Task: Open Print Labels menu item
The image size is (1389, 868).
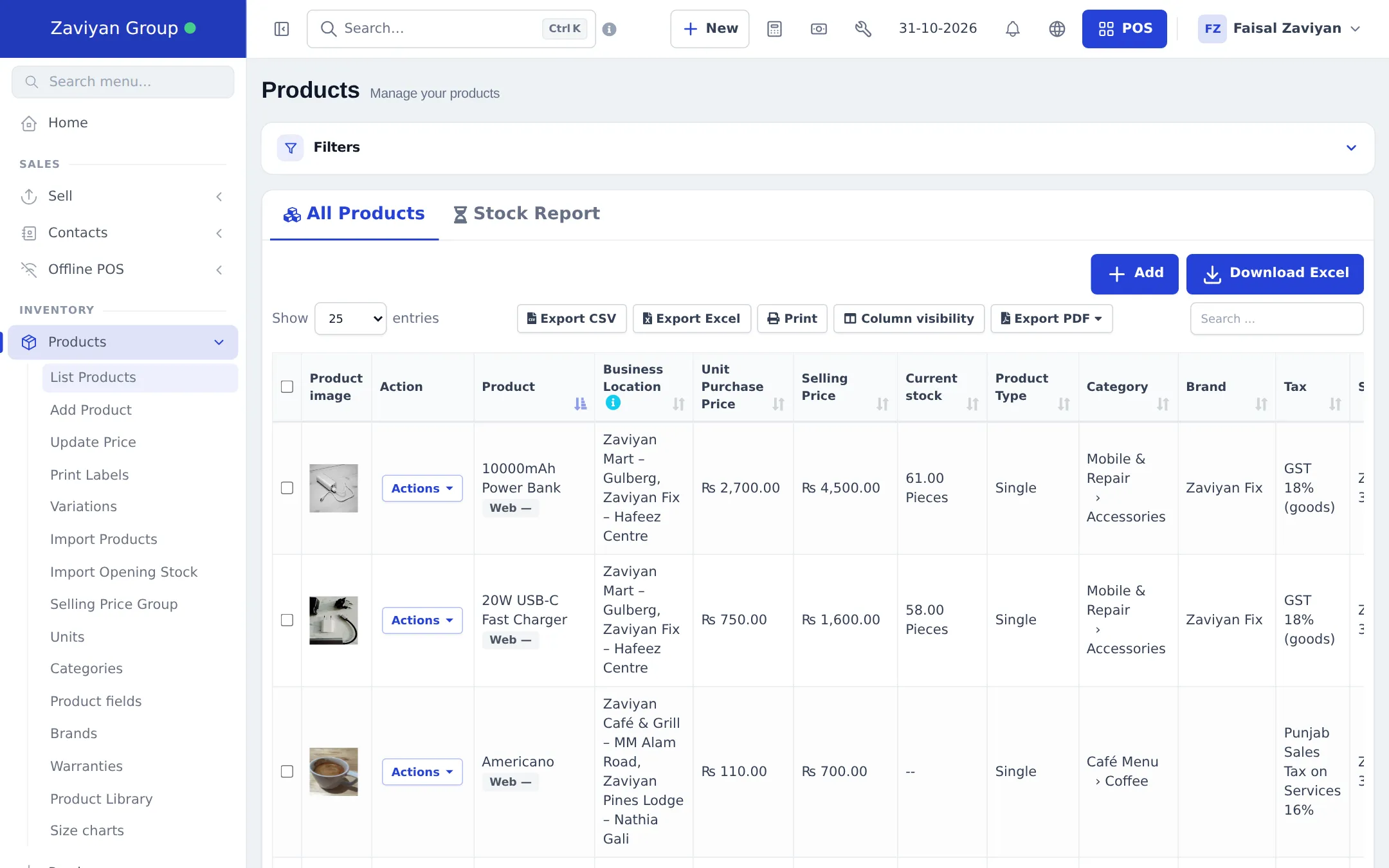Action: (x=89, y=475)
